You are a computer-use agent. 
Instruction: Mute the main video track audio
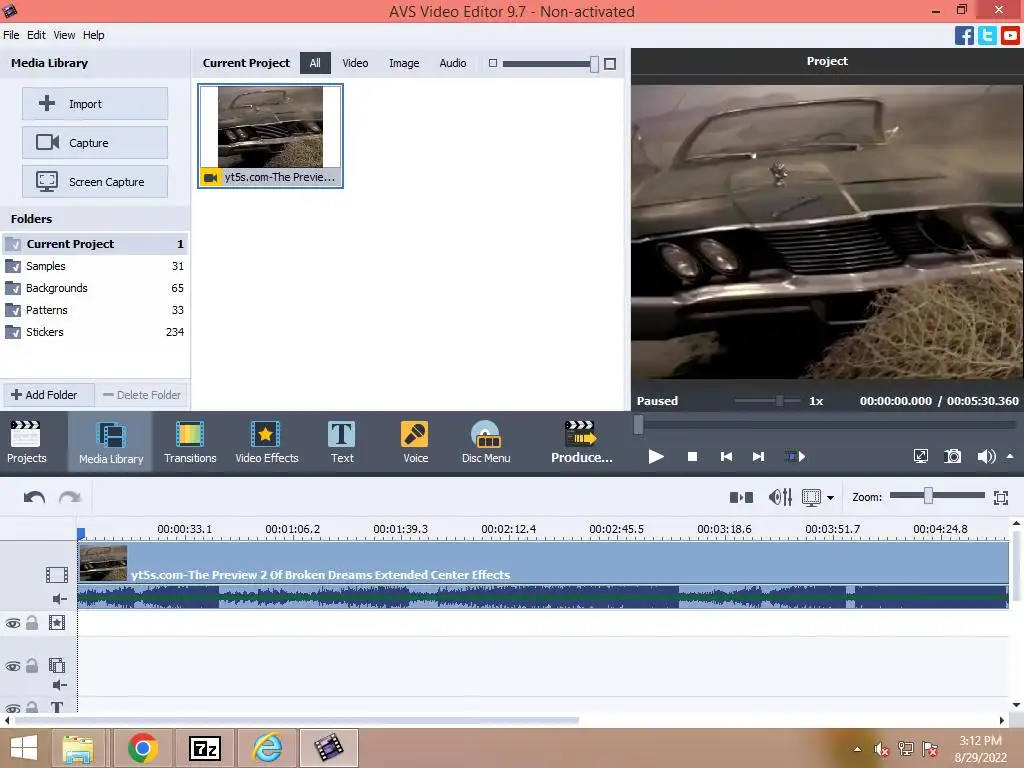(x=59, y=599)
